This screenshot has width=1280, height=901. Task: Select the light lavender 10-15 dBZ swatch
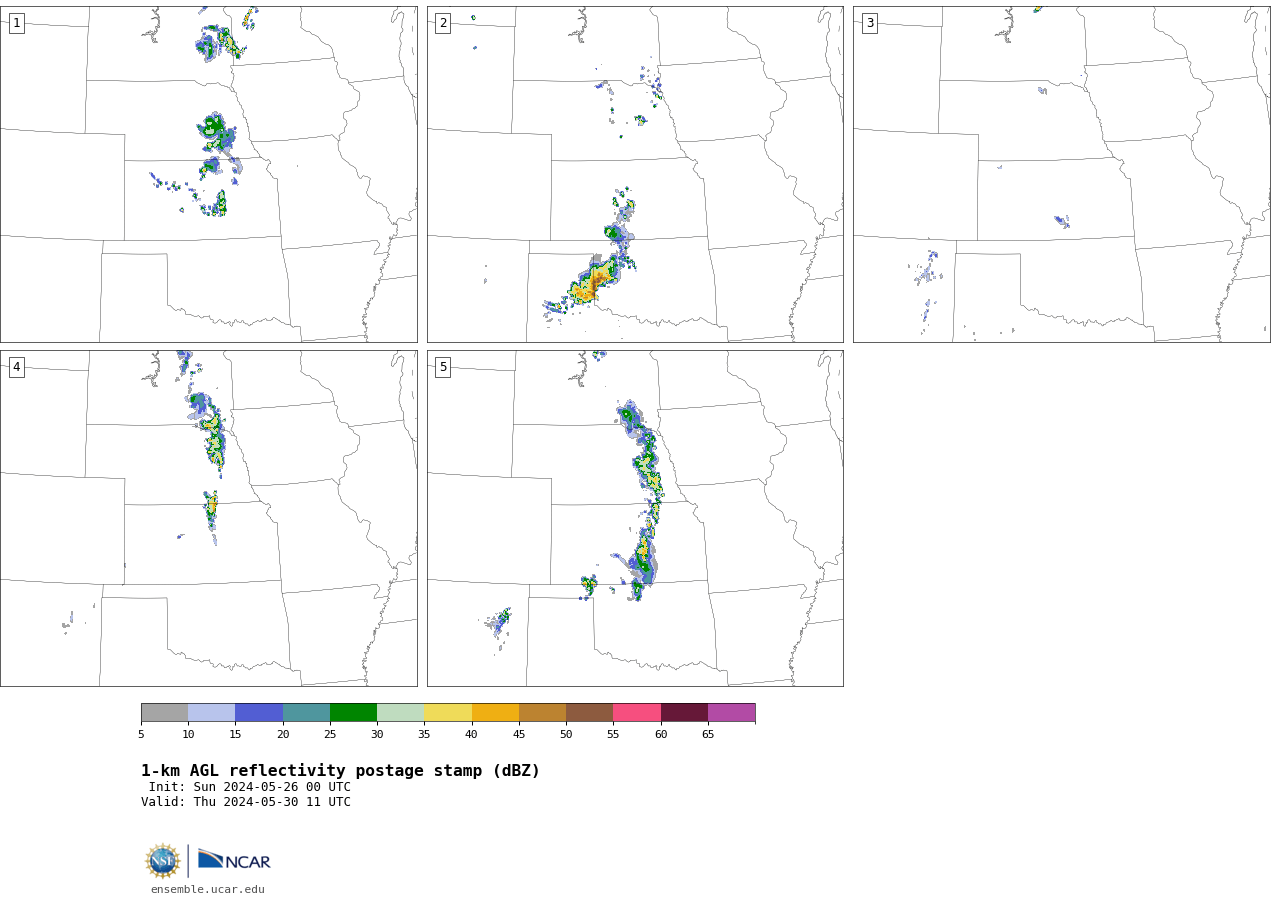211,713
